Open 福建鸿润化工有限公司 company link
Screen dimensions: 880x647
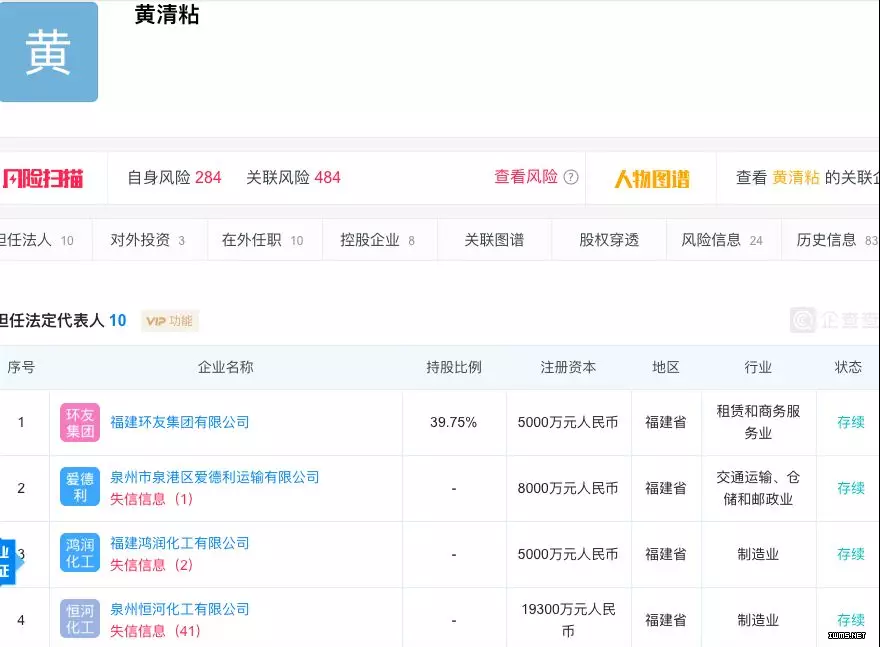(180, 543)
